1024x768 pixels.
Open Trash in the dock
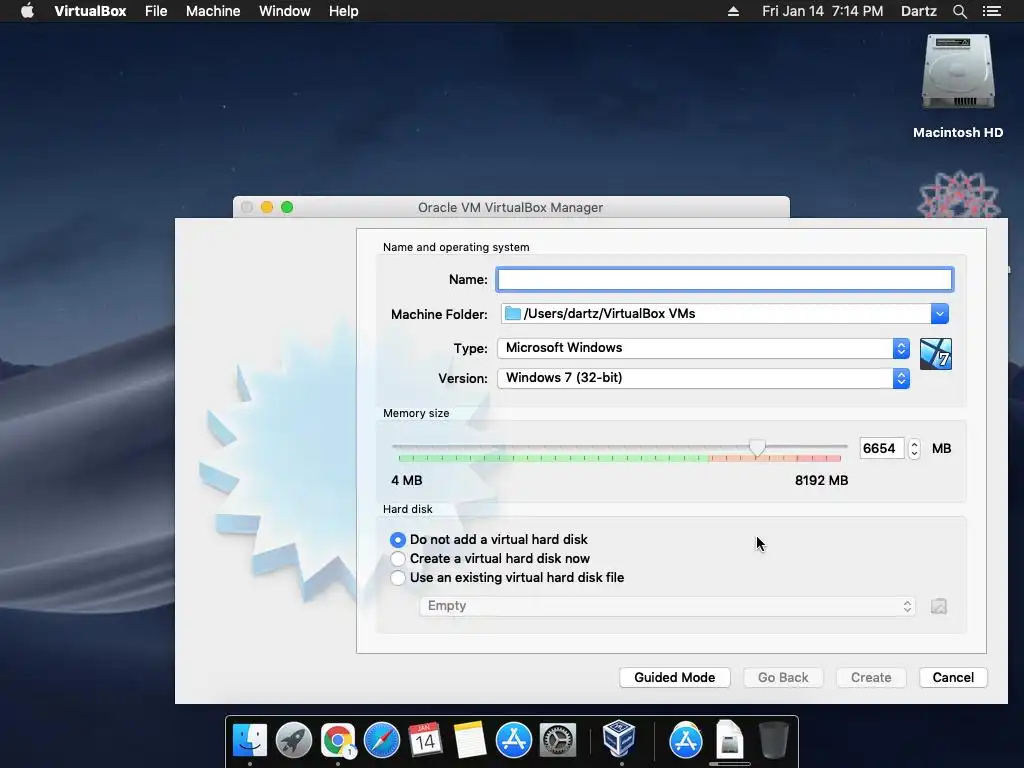tap(774, 740)
